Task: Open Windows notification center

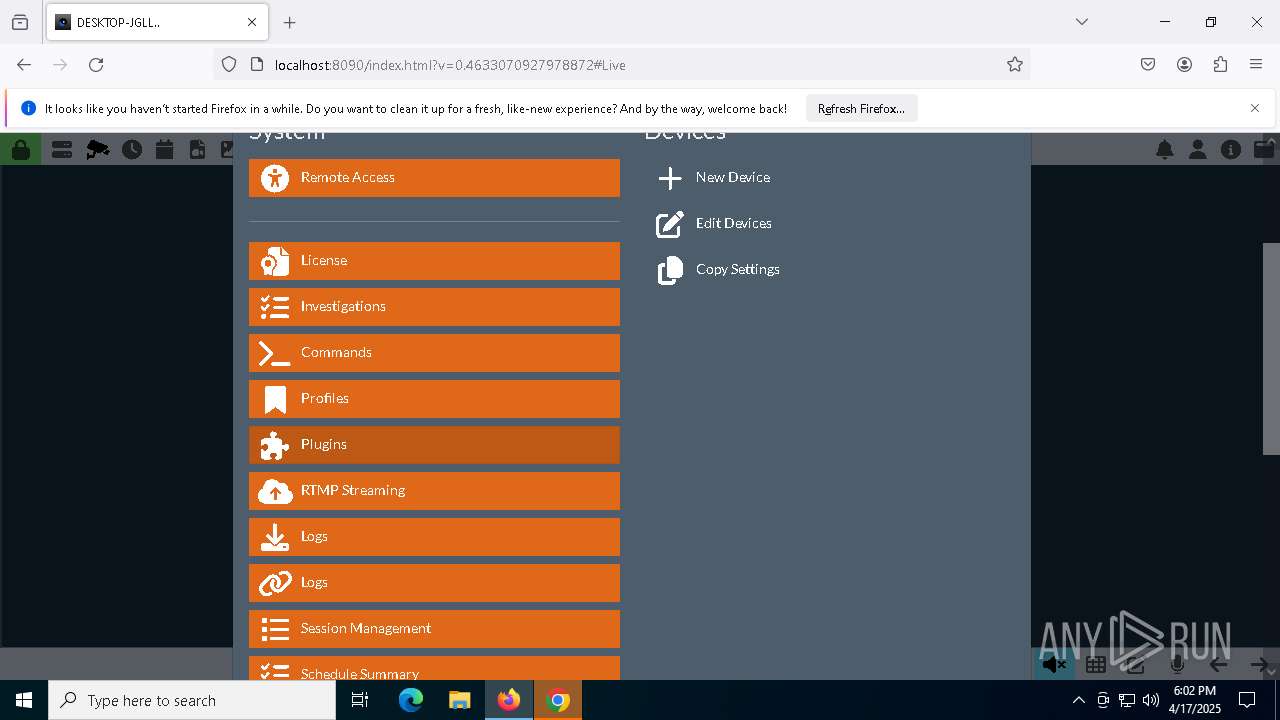Action: [x=1247, y=700]
